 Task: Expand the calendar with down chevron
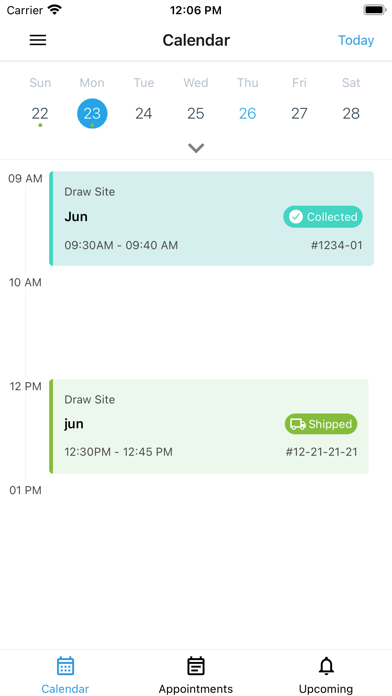pos(196,148)
